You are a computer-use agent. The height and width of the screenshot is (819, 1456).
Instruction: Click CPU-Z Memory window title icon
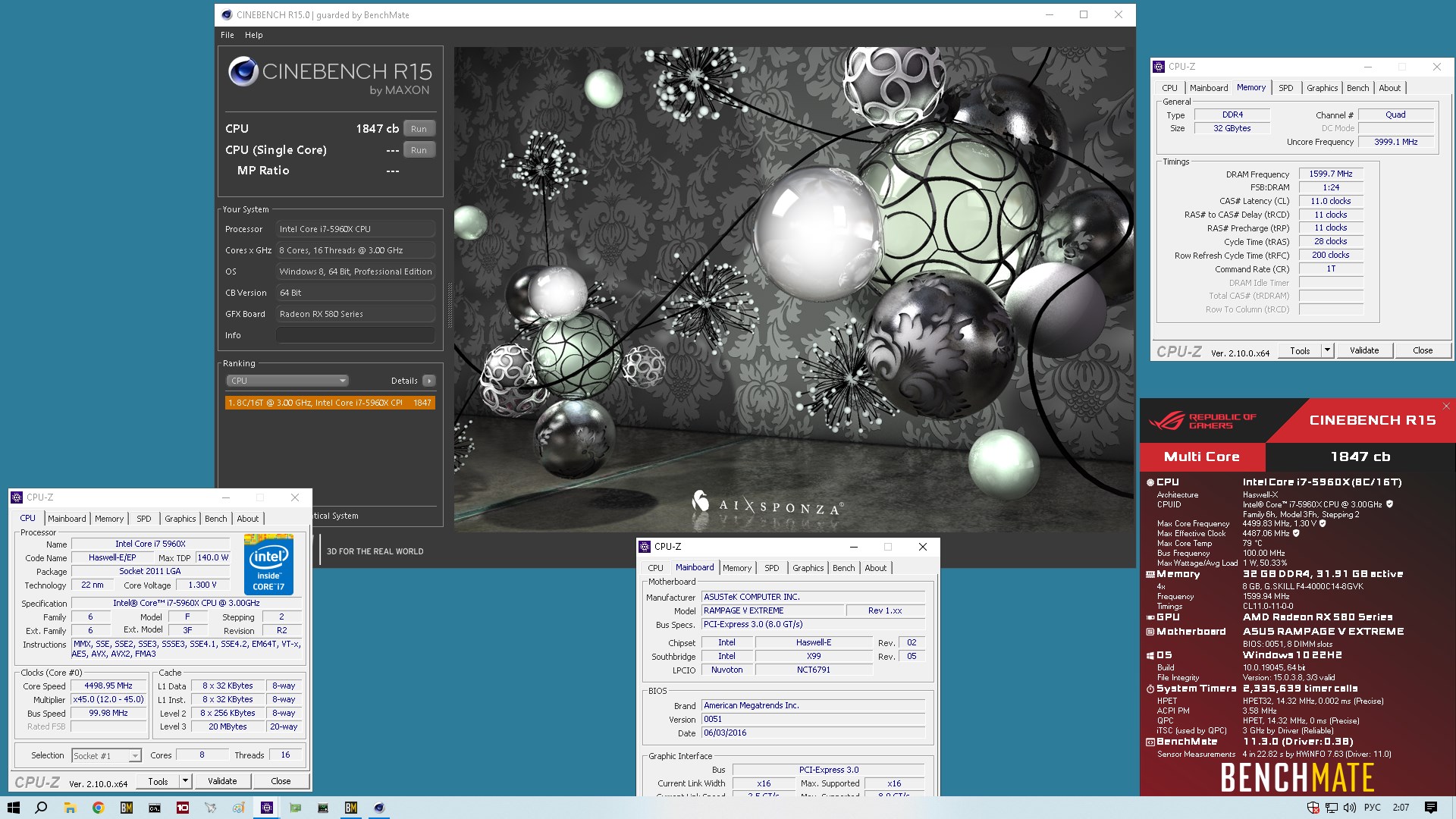click(1159, 67)
